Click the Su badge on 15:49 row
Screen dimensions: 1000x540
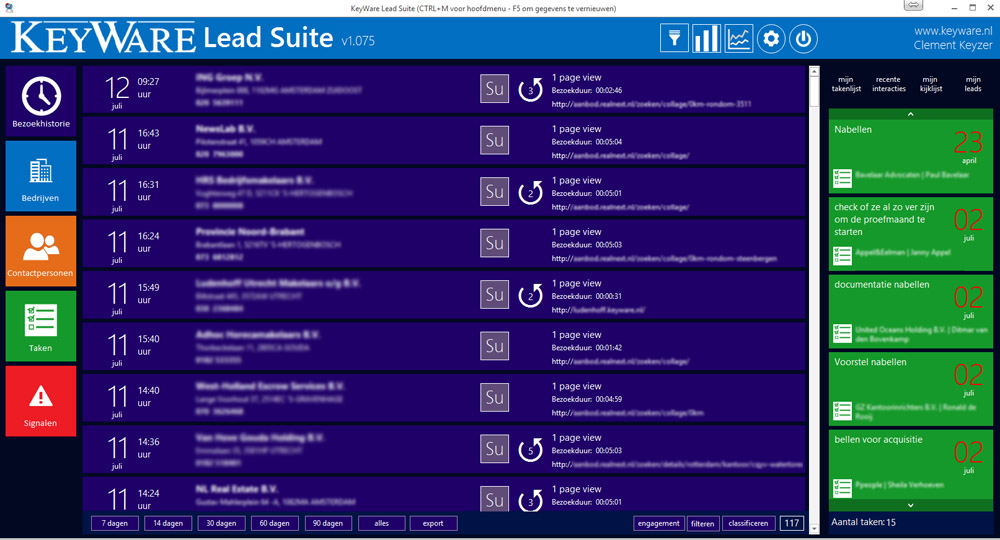[x=494, y=295]
